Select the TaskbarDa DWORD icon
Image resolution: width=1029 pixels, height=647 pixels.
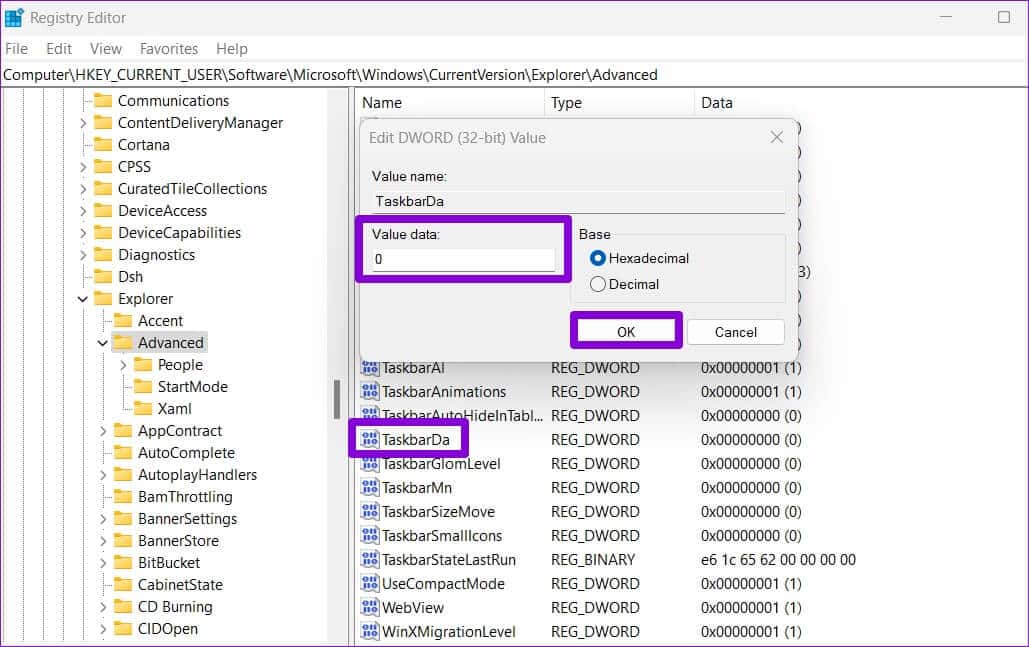coord(370,439)
